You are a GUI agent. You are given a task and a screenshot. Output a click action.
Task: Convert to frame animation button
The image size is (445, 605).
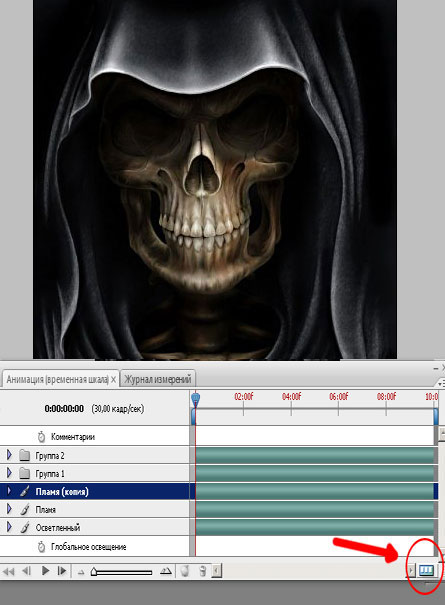pos(426,570)
